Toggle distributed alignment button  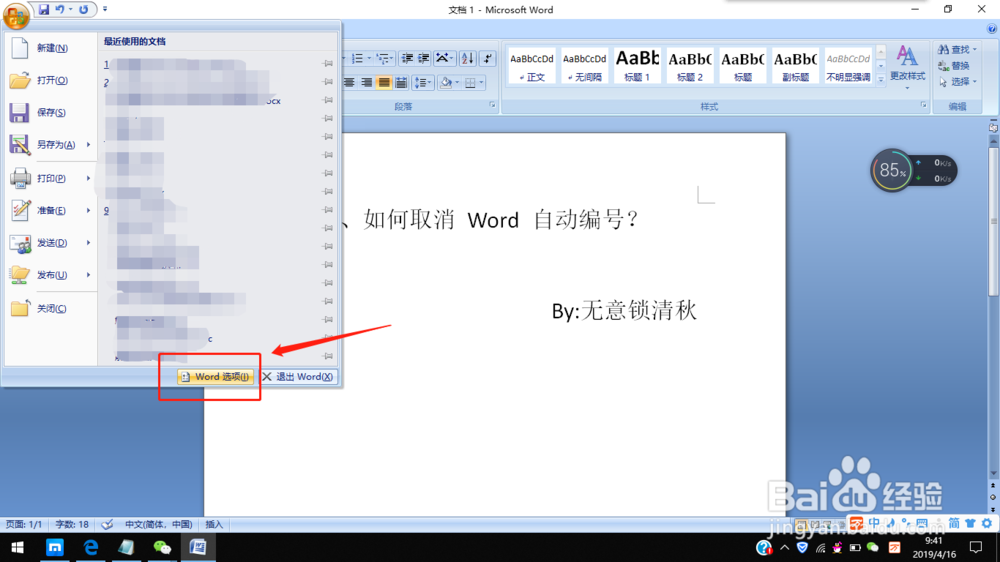[401, 82]
